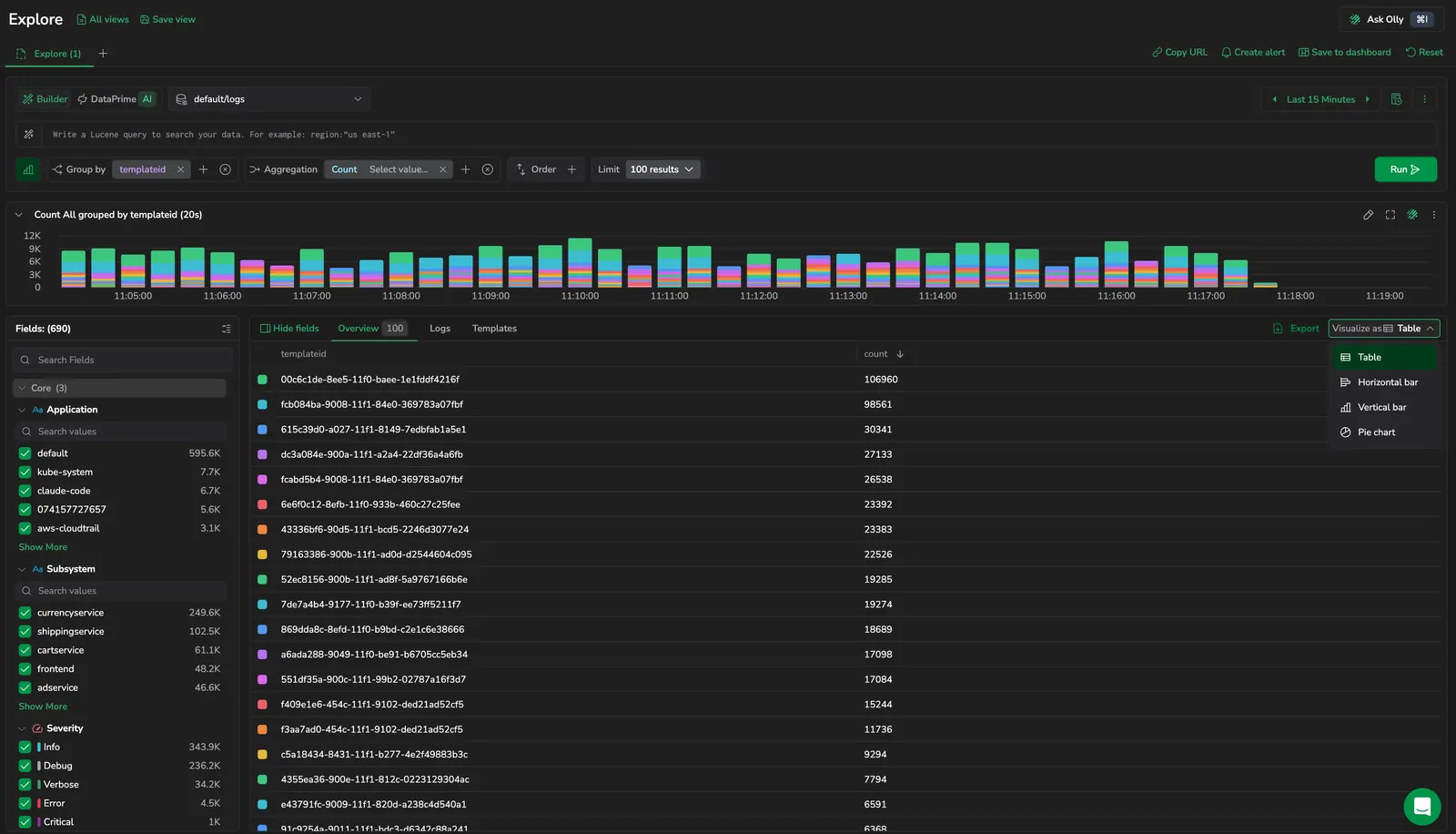This screenshot has height=834, width=1456.
Task: Uncheck the claude-code checkbox
Action: [25, 491]
